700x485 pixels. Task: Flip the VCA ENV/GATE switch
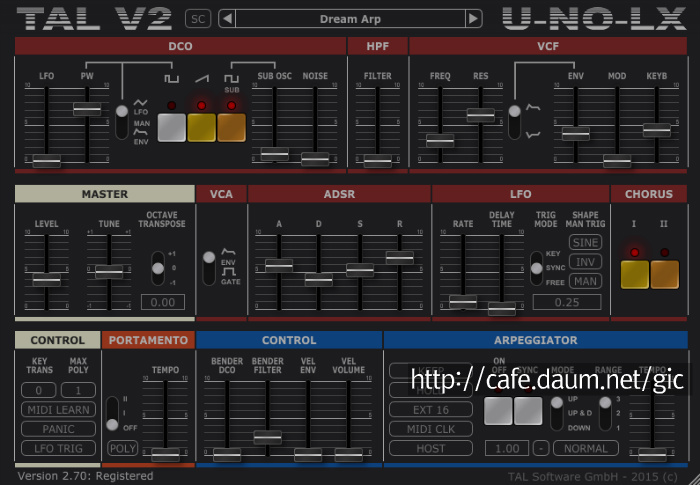(x=209, y=268)
